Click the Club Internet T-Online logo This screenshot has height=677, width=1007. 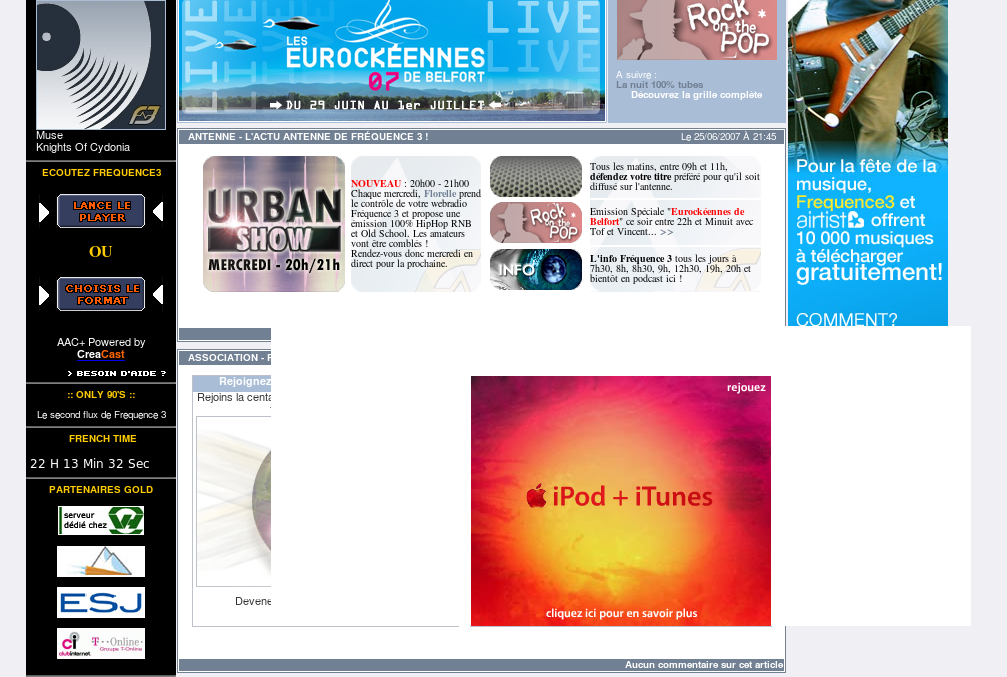(x=101, y=643)
